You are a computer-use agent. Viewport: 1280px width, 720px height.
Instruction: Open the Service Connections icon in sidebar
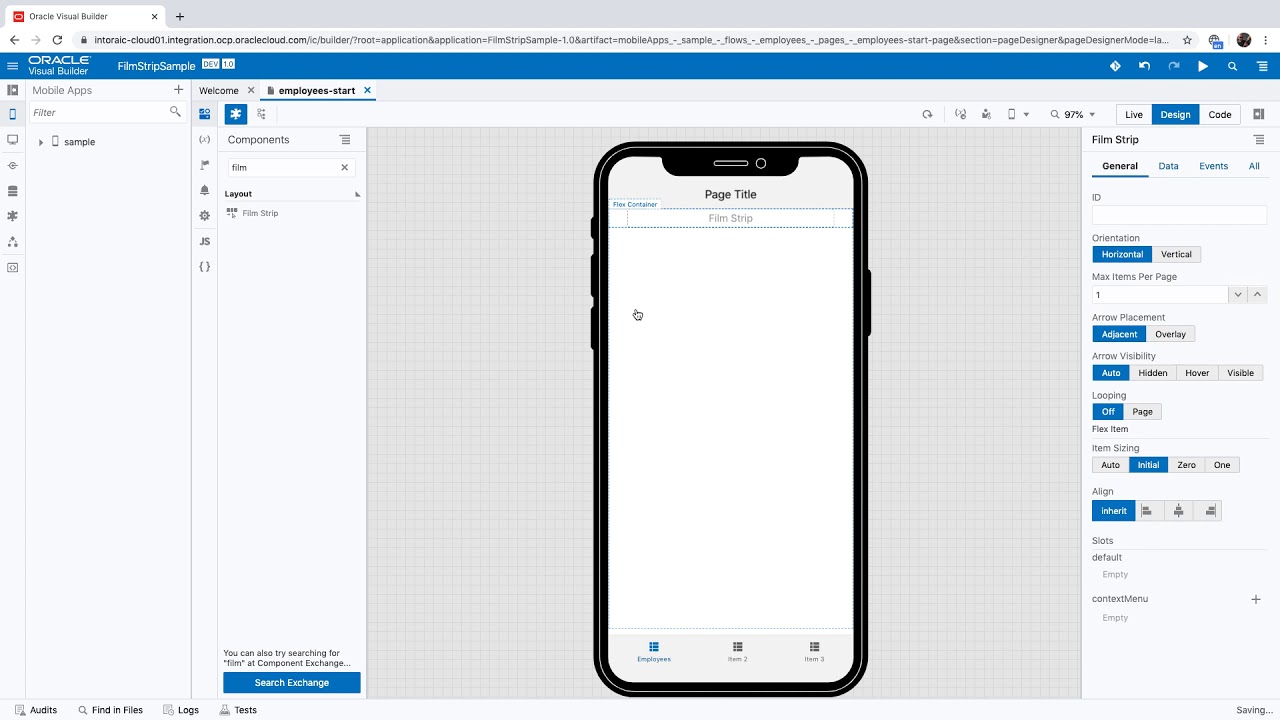coord(12,166)
